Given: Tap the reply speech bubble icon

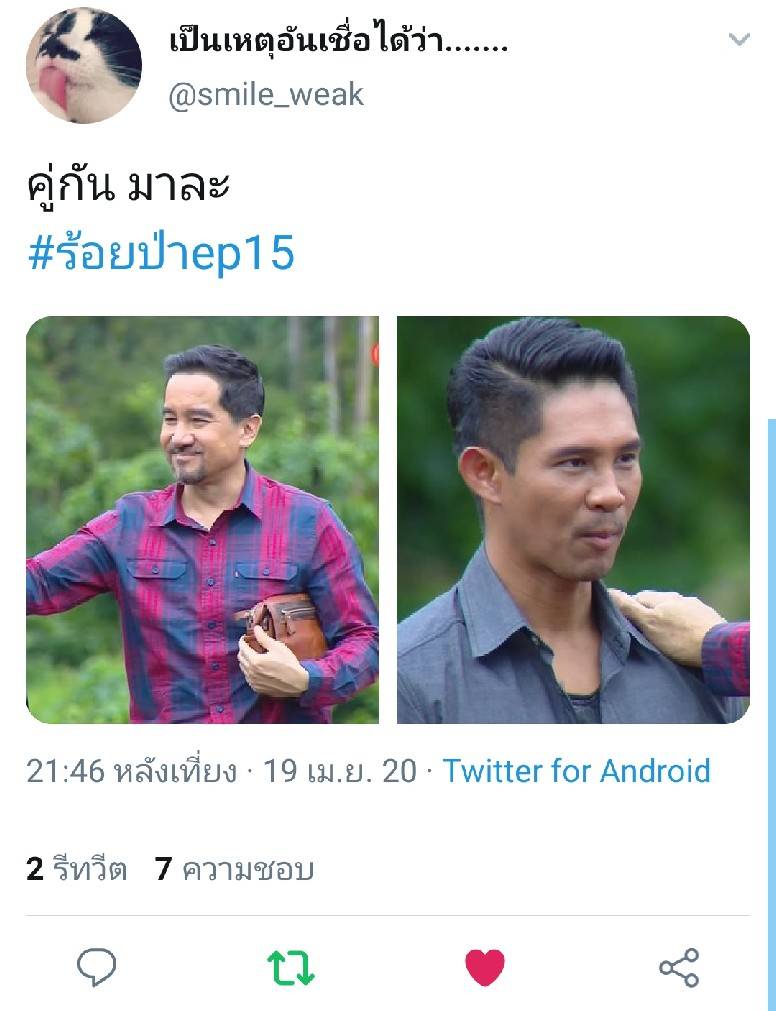Looking at the screenshot, I should [97, 967].
